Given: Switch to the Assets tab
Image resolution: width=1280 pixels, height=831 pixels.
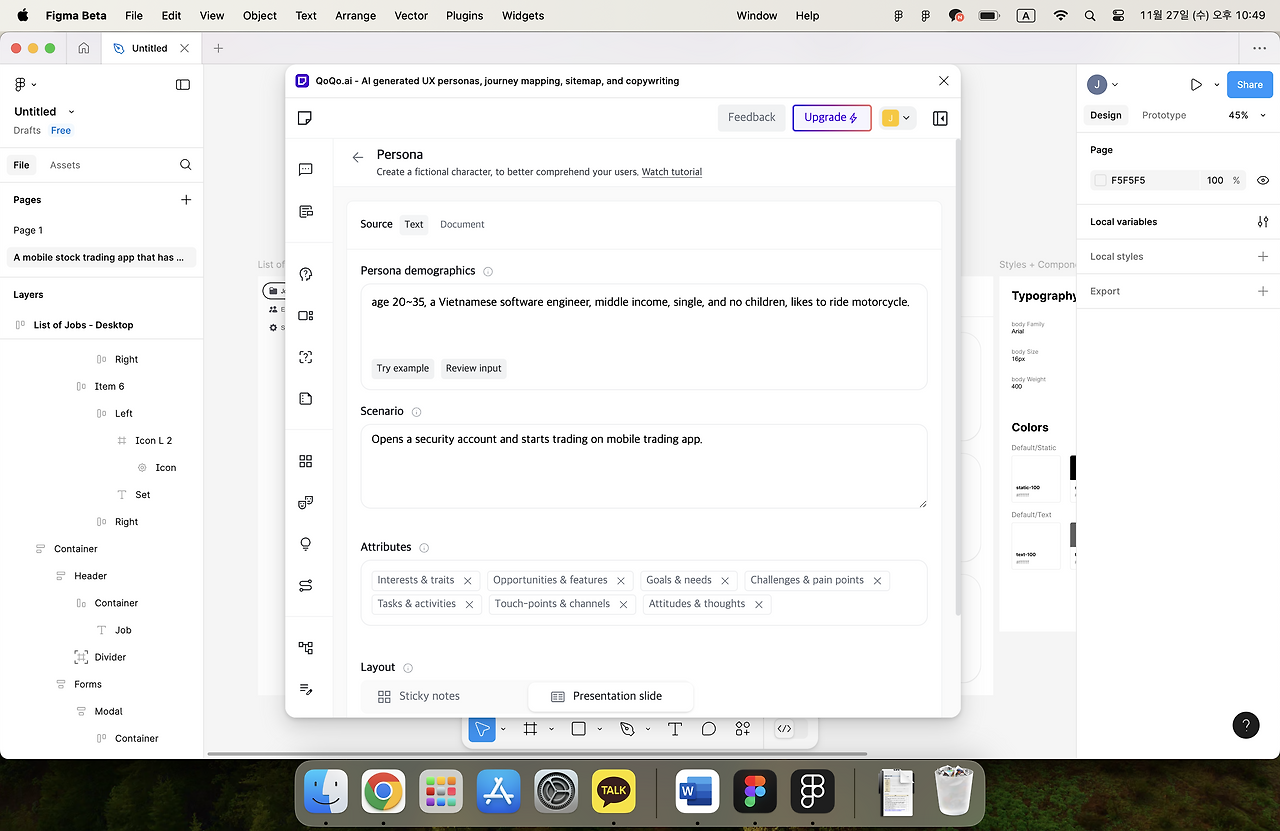Looking at the screenshot, I should coord(65,165).
